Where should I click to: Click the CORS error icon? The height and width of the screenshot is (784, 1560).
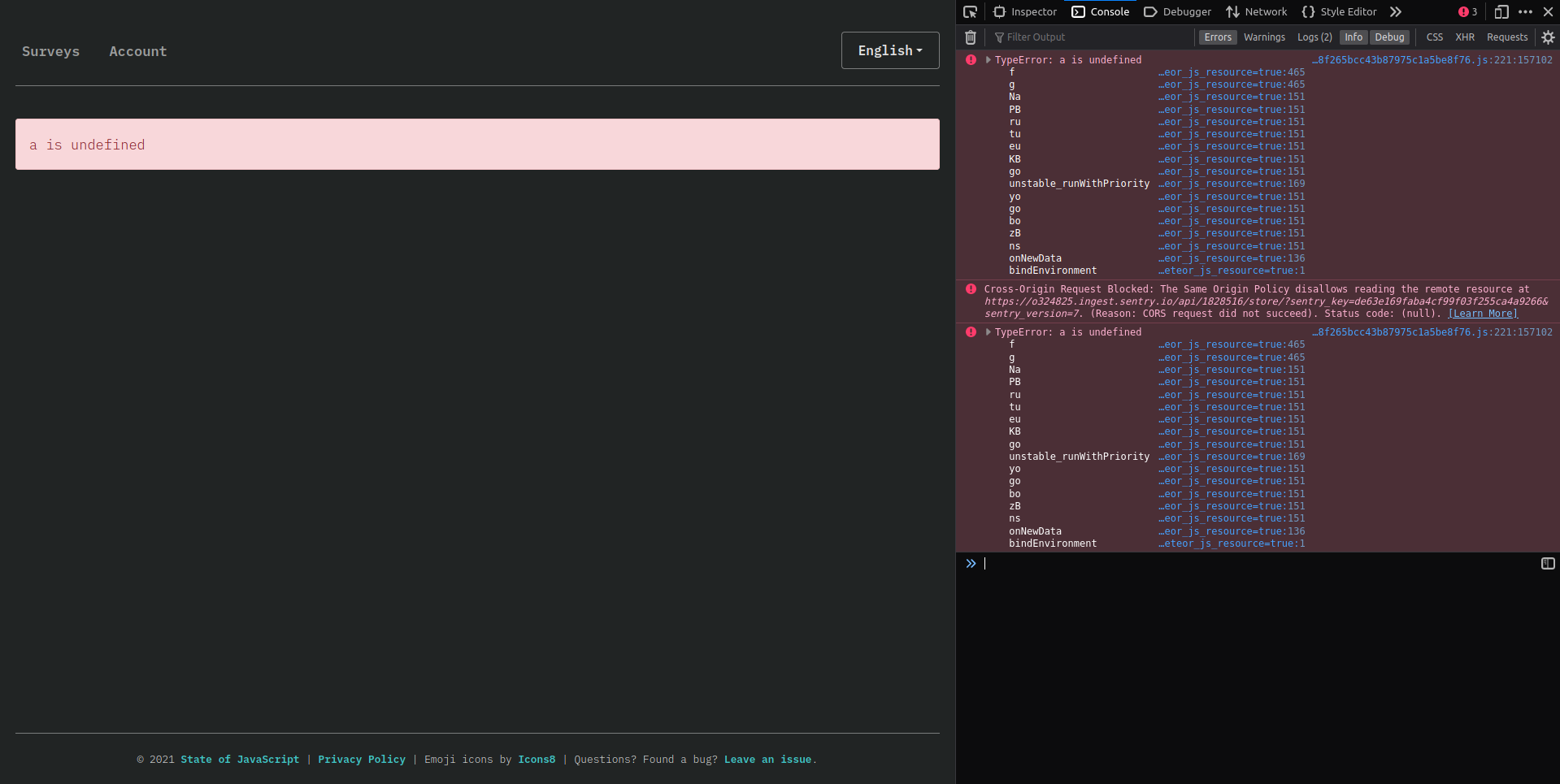(971, 289)
